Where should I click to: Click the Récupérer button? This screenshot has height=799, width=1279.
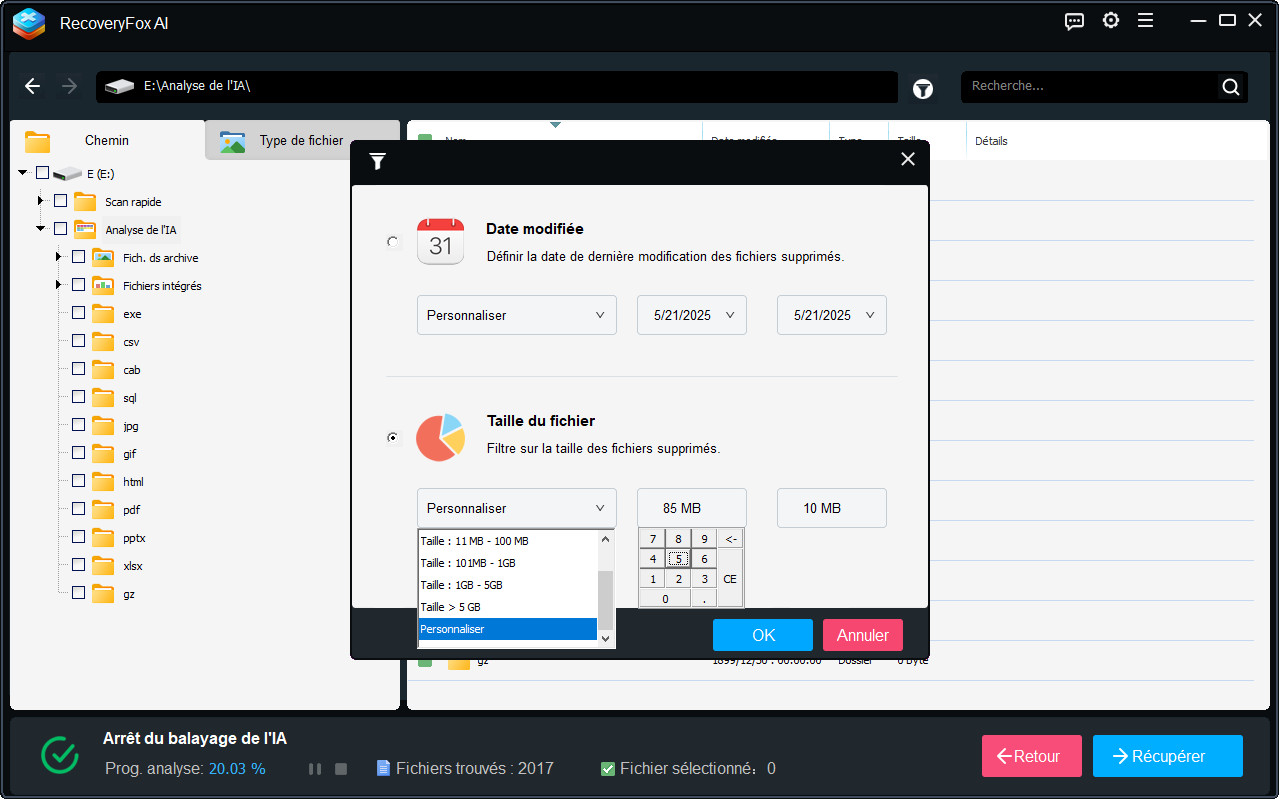pos(1168,756)
